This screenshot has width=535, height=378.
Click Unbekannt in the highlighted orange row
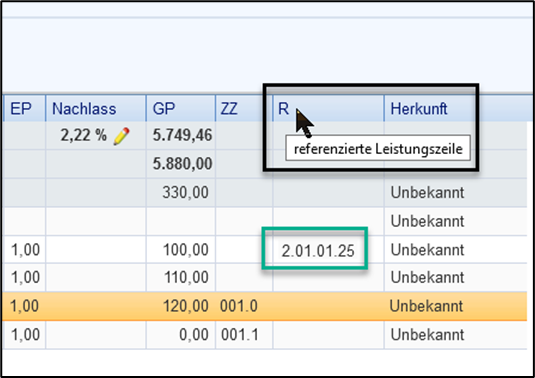426,306
